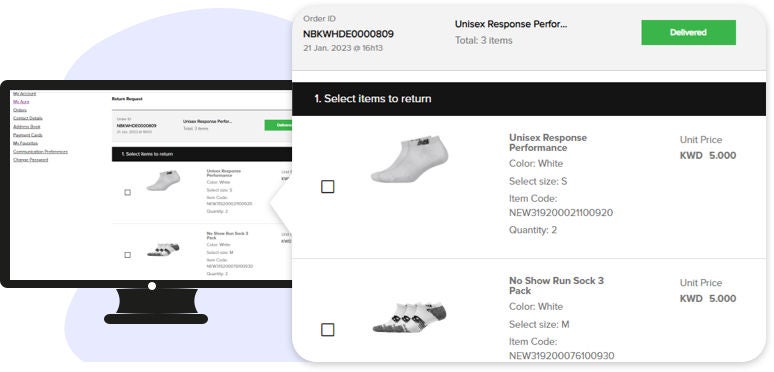This screenshot has height=372, width=774.
Task: Click the small Delivered button on the monitor
Action: coord(278,125)
